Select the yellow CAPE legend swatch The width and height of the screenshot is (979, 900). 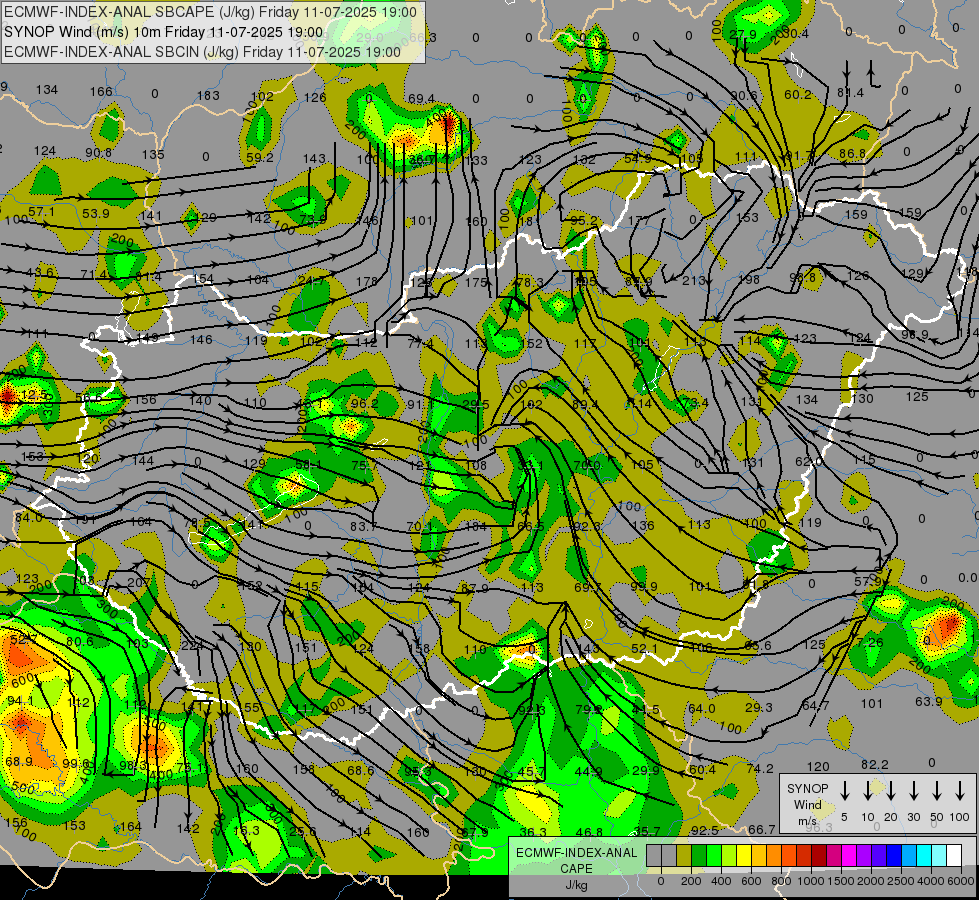pyautogui.click(x=744, y=855)
